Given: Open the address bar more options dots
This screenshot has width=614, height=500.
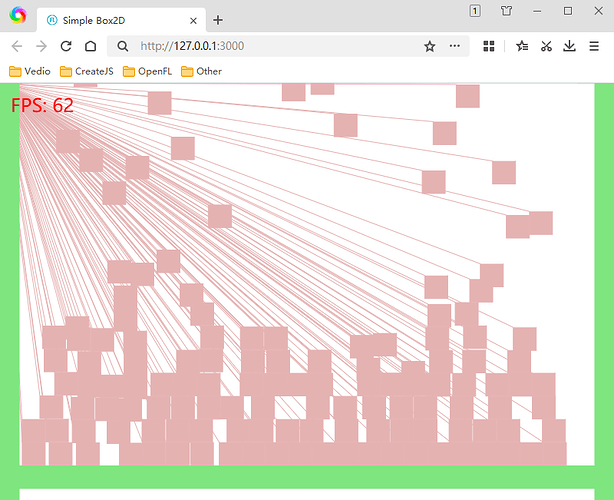Looking at the screenshot, I should click(455, 46).
